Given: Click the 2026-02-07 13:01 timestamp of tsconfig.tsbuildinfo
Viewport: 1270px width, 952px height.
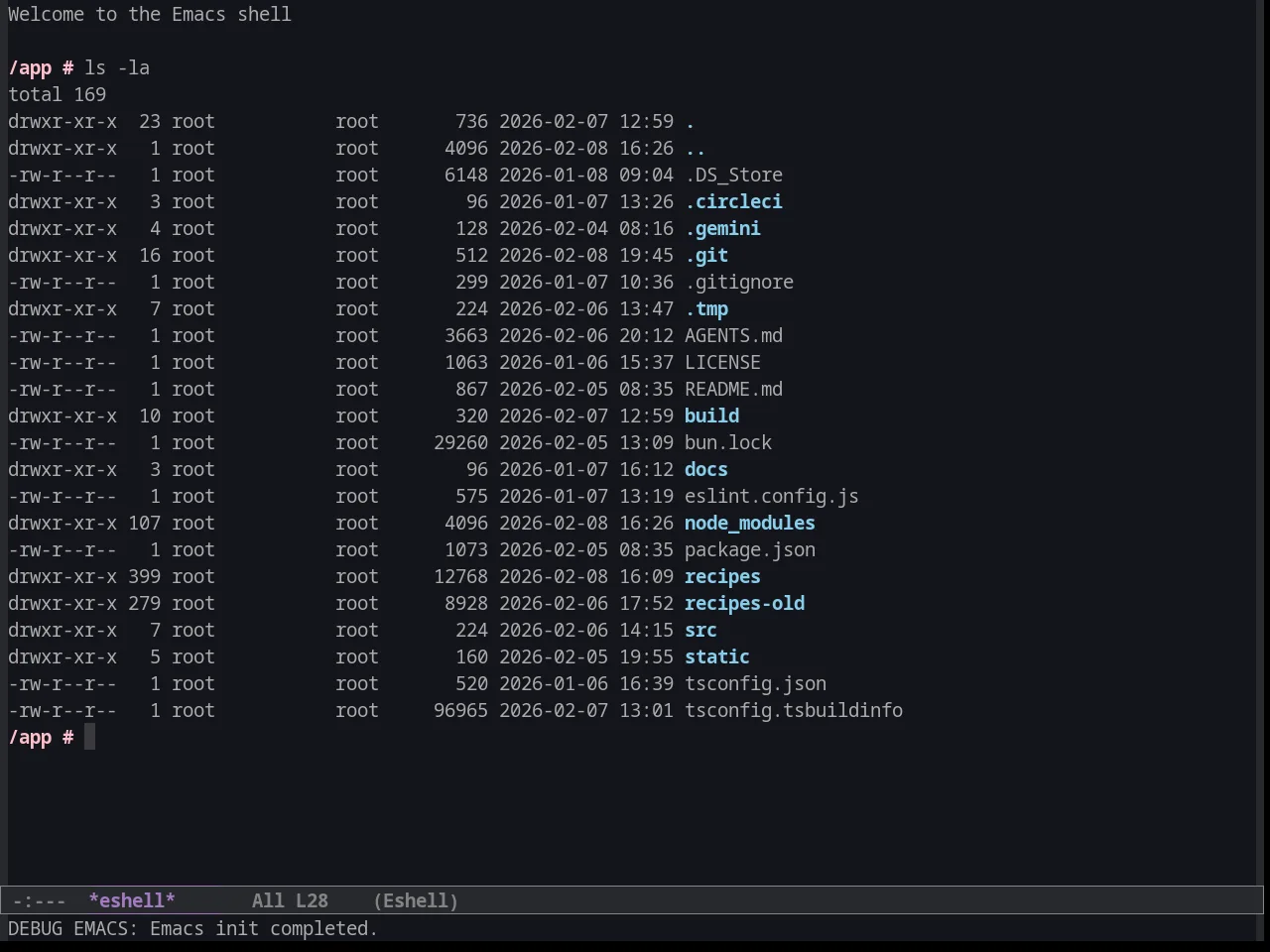Looking at the screenshot, I should point(586,710).
